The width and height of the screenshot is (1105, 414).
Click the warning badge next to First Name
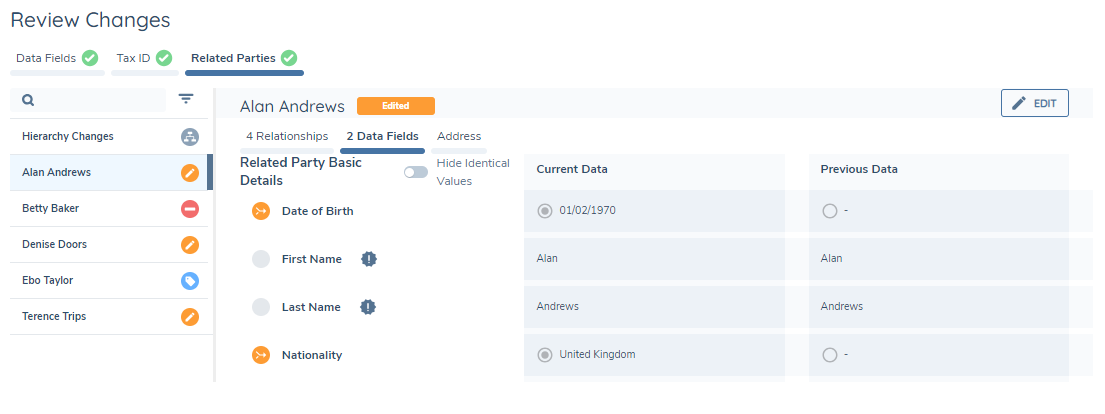[368, 259]
